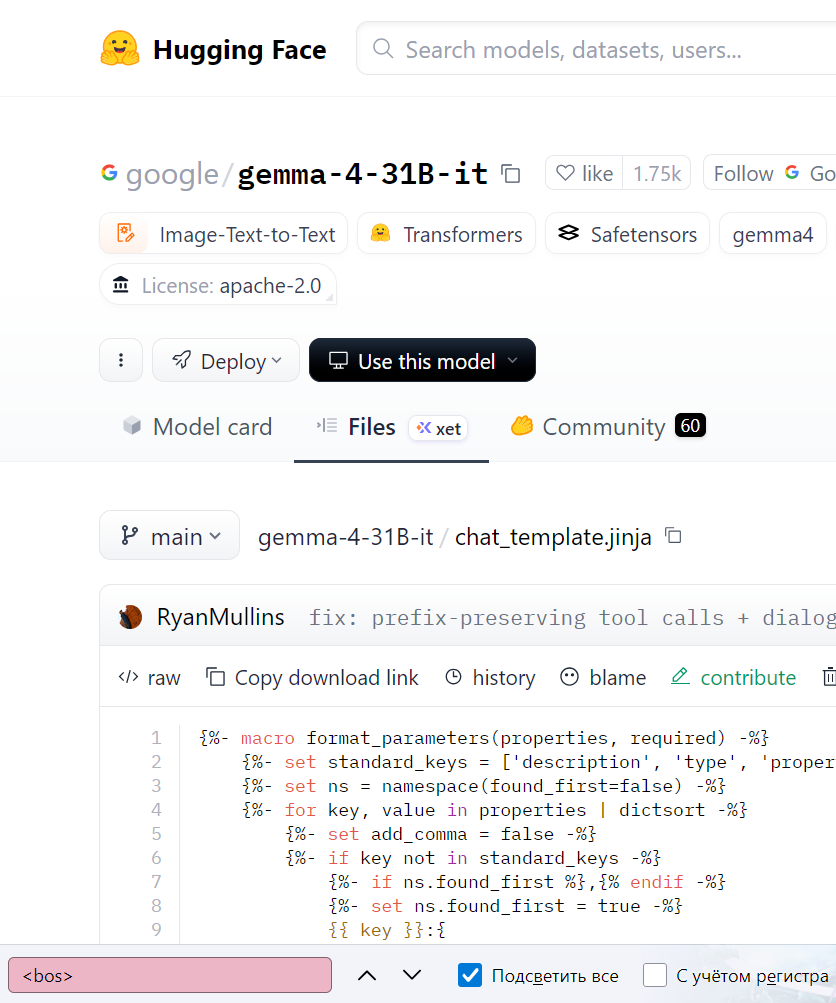Click the git branch icon on main
The image size is (836, 1003).
[x=130, y=535]
